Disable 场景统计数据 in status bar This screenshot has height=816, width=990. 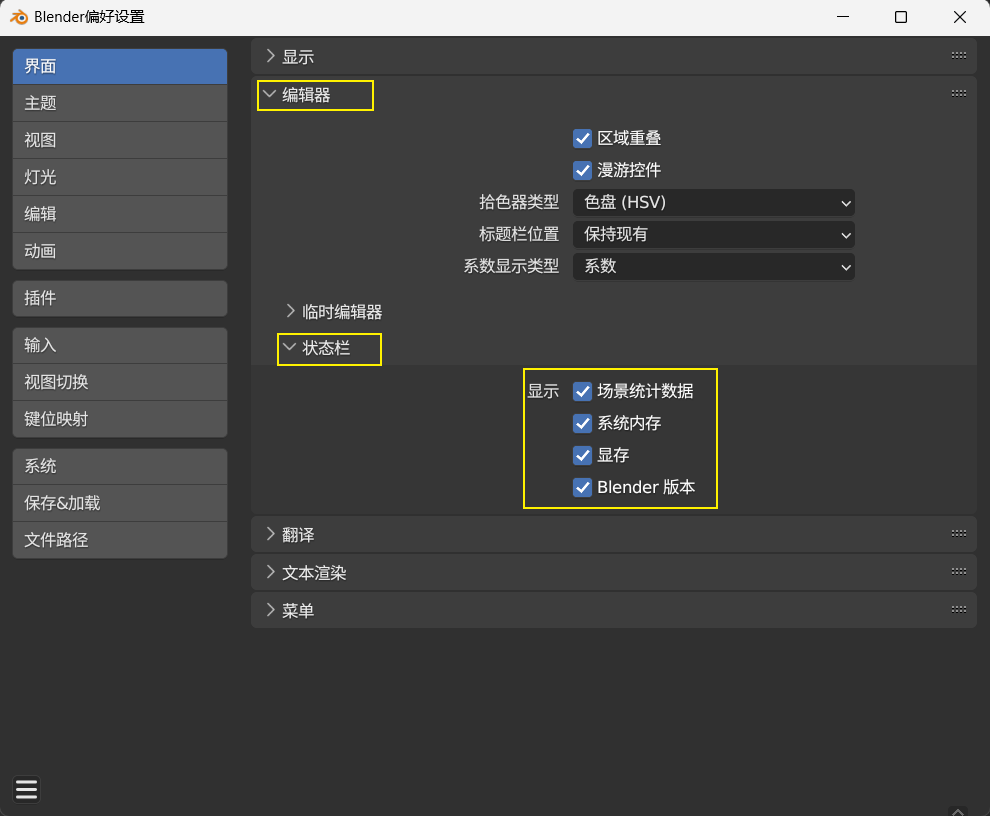point(582,392)
